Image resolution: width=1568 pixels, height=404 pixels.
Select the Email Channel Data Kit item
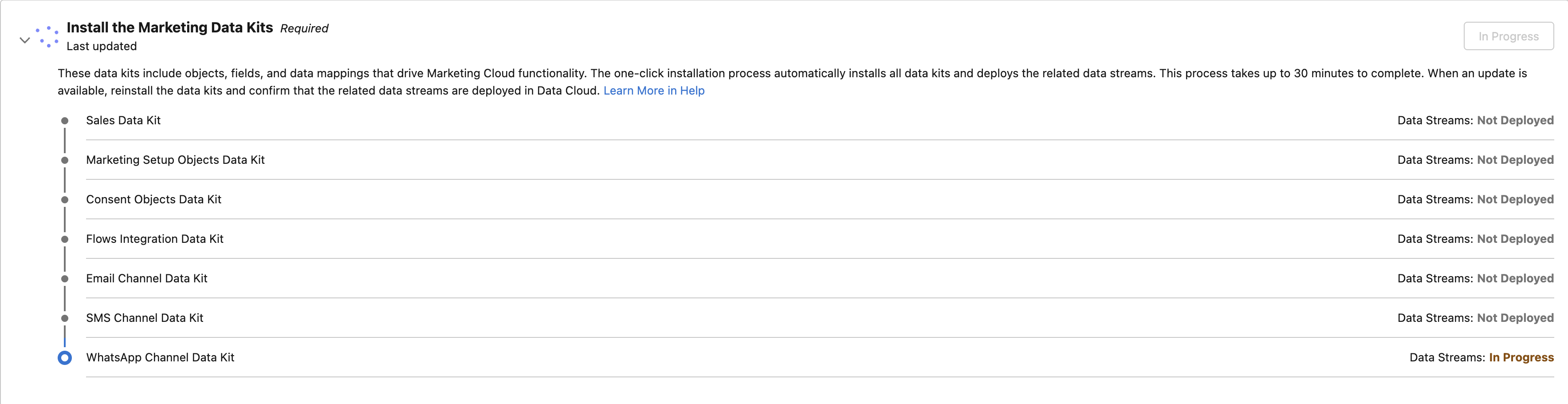146,278
